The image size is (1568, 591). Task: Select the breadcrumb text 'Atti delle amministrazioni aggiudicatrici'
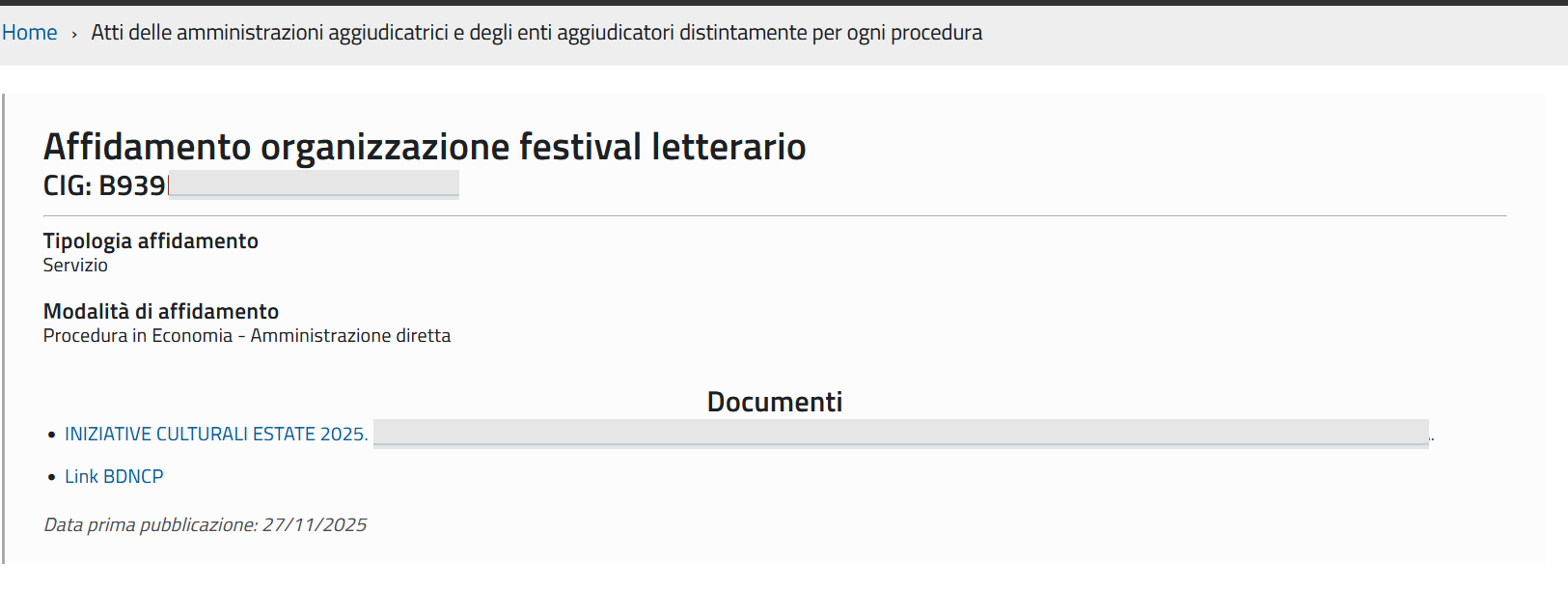[x=270, y=33]
